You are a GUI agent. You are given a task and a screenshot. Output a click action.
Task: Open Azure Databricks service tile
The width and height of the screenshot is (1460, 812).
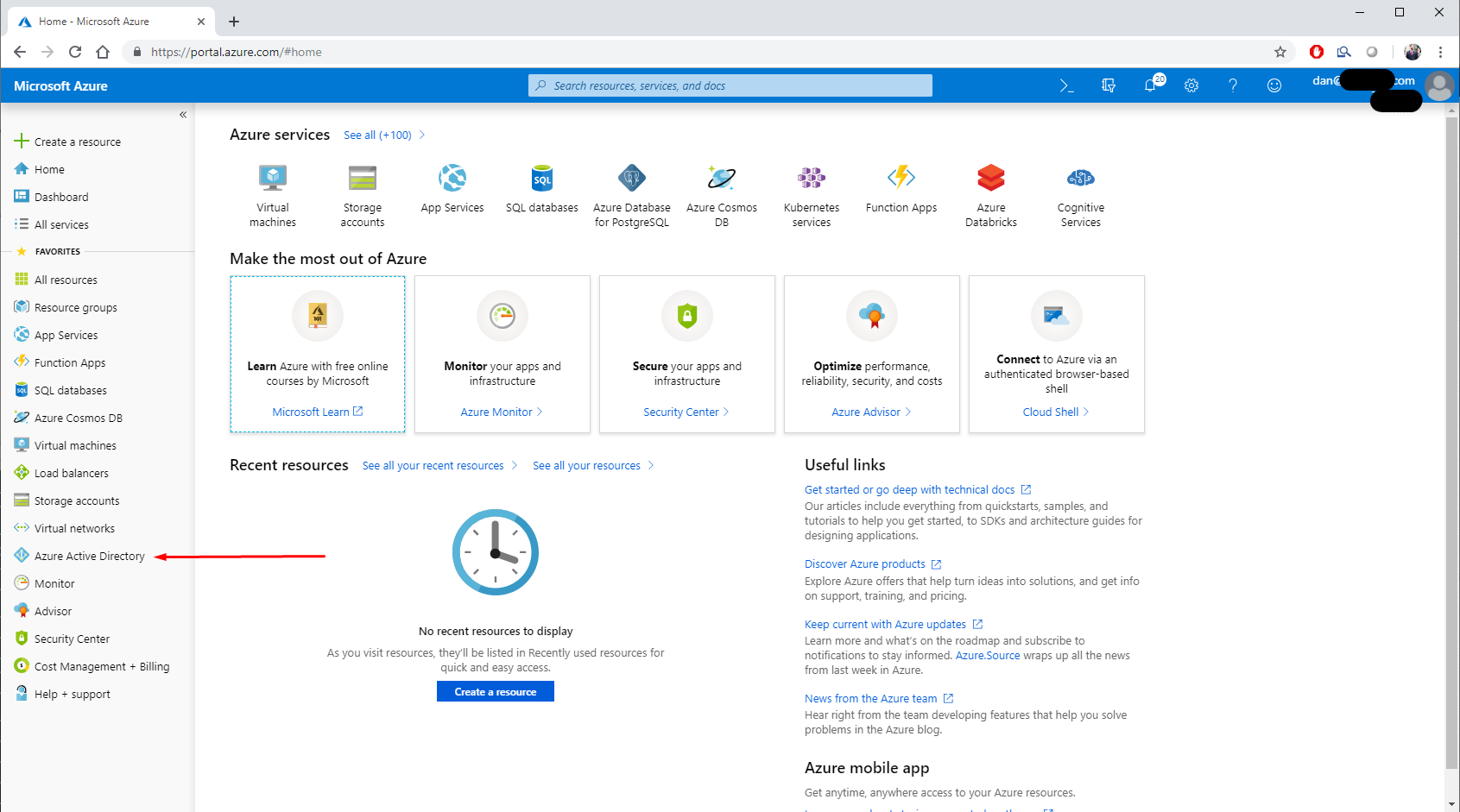[991, 196]
